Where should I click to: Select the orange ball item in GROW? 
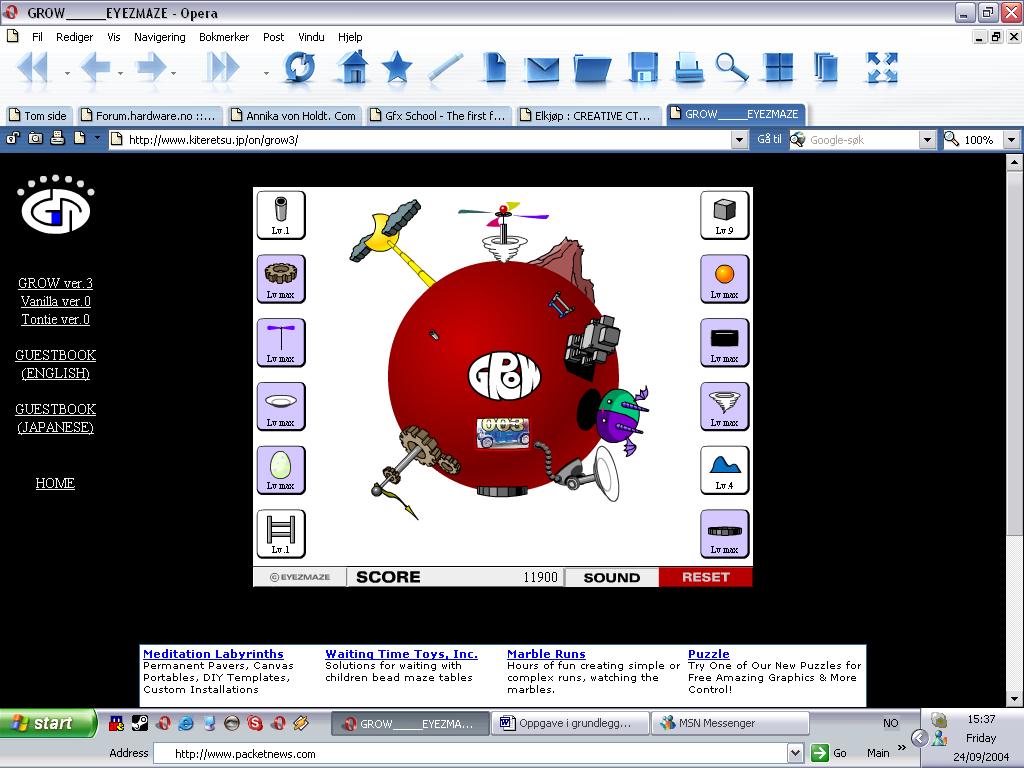click(725, 279)
